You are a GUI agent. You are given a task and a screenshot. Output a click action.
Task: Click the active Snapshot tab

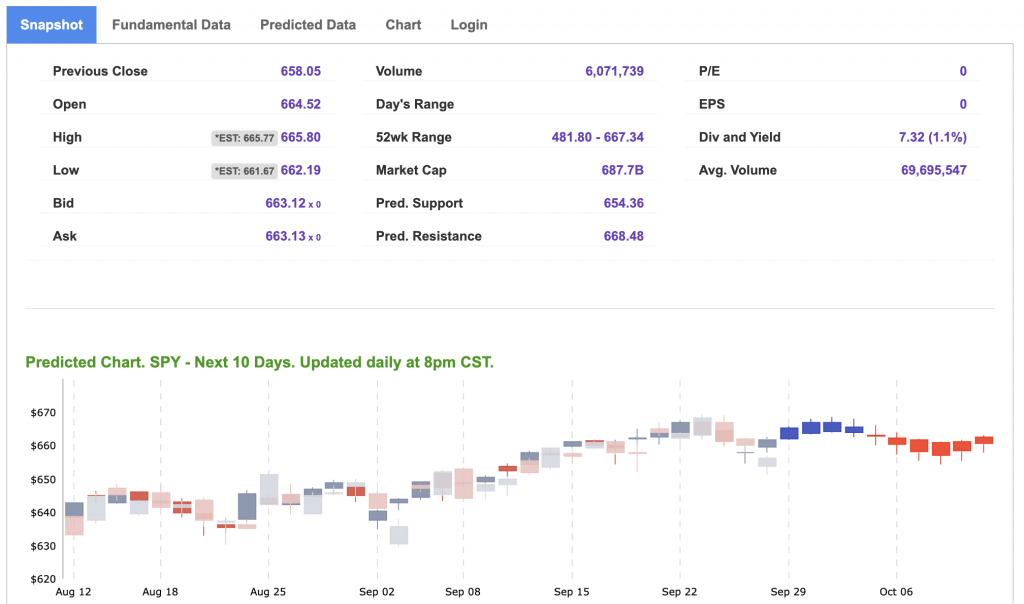52,25
